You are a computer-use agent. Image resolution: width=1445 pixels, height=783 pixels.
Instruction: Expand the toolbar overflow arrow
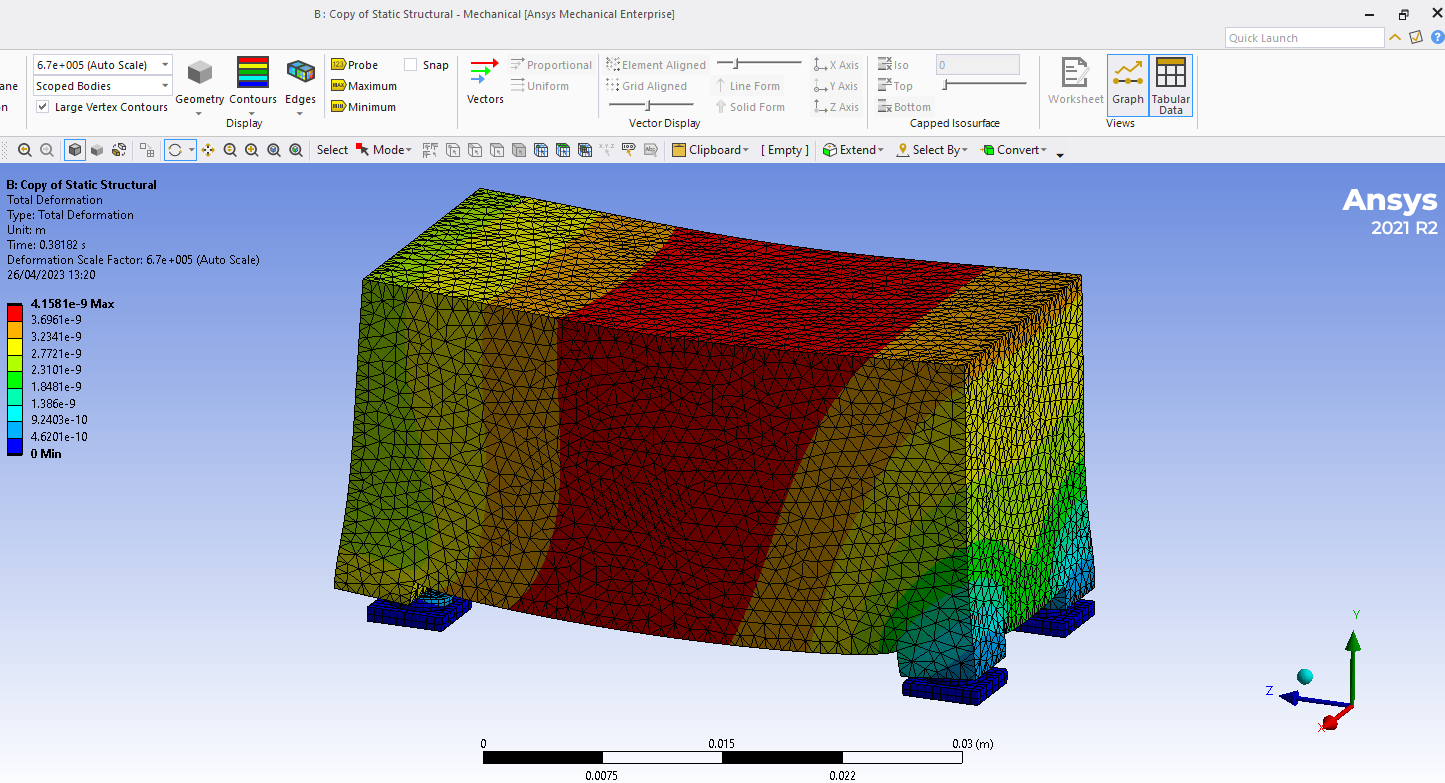coord(1060,154)
